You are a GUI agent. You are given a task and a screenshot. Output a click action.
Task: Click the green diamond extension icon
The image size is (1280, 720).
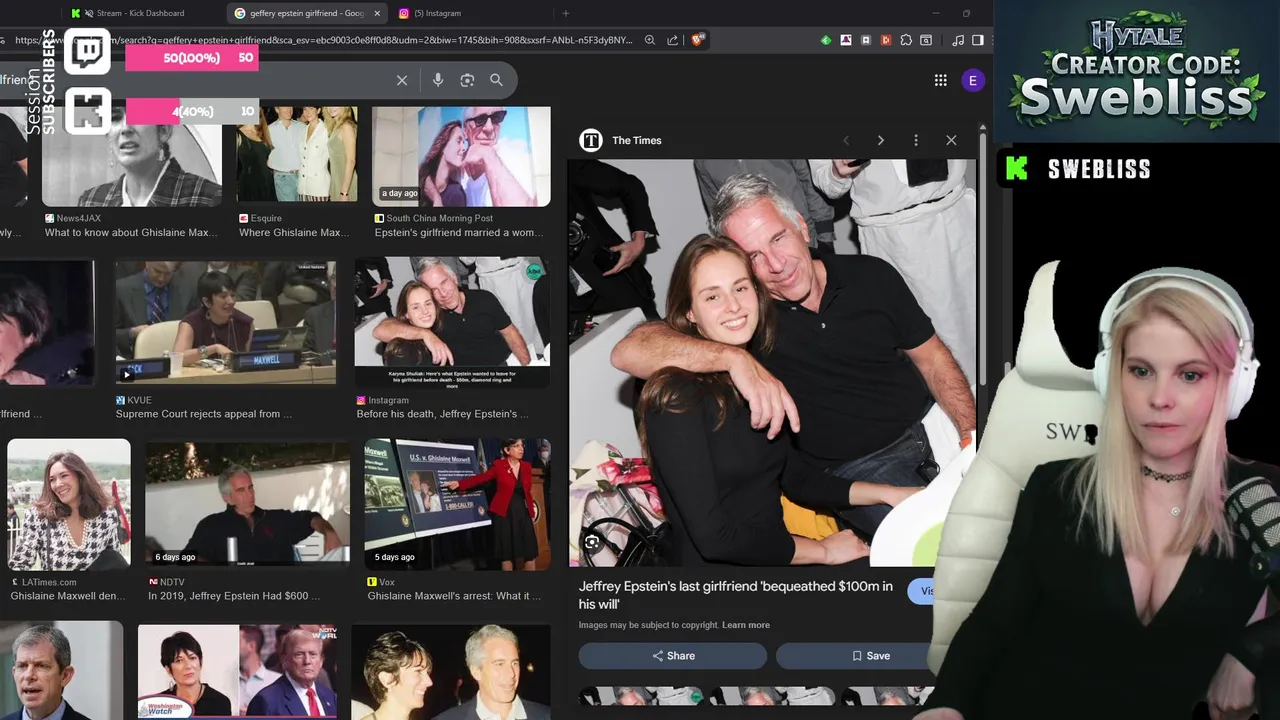point(826,40)
